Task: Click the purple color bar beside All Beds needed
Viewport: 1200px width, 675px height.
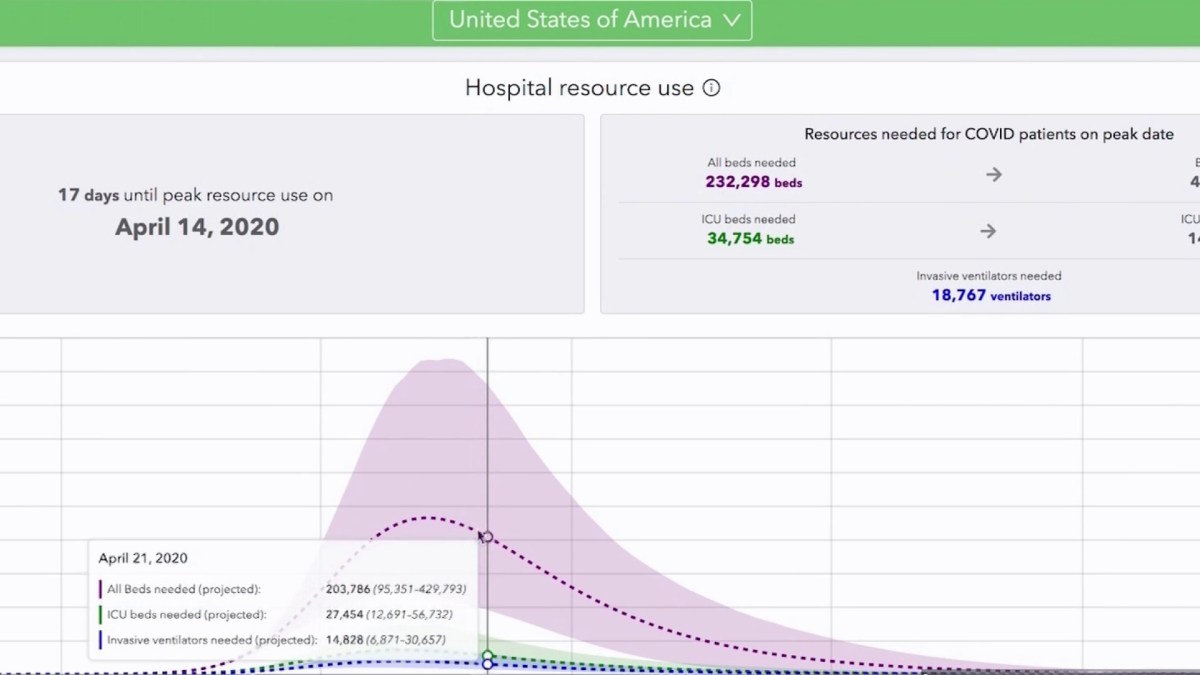Action: pos(100,589)
